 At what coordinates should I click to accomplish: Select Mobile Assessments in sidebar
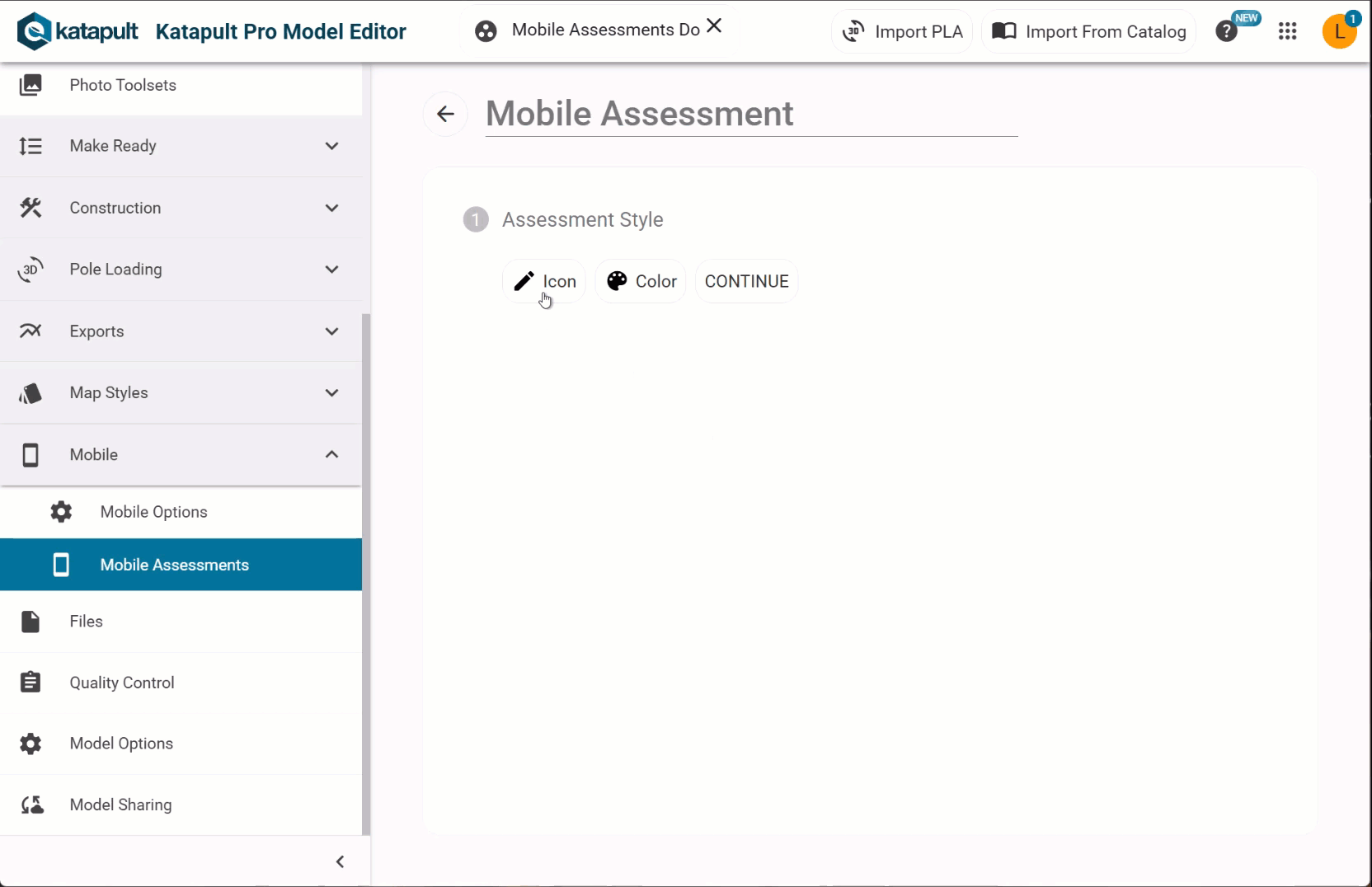174,565
